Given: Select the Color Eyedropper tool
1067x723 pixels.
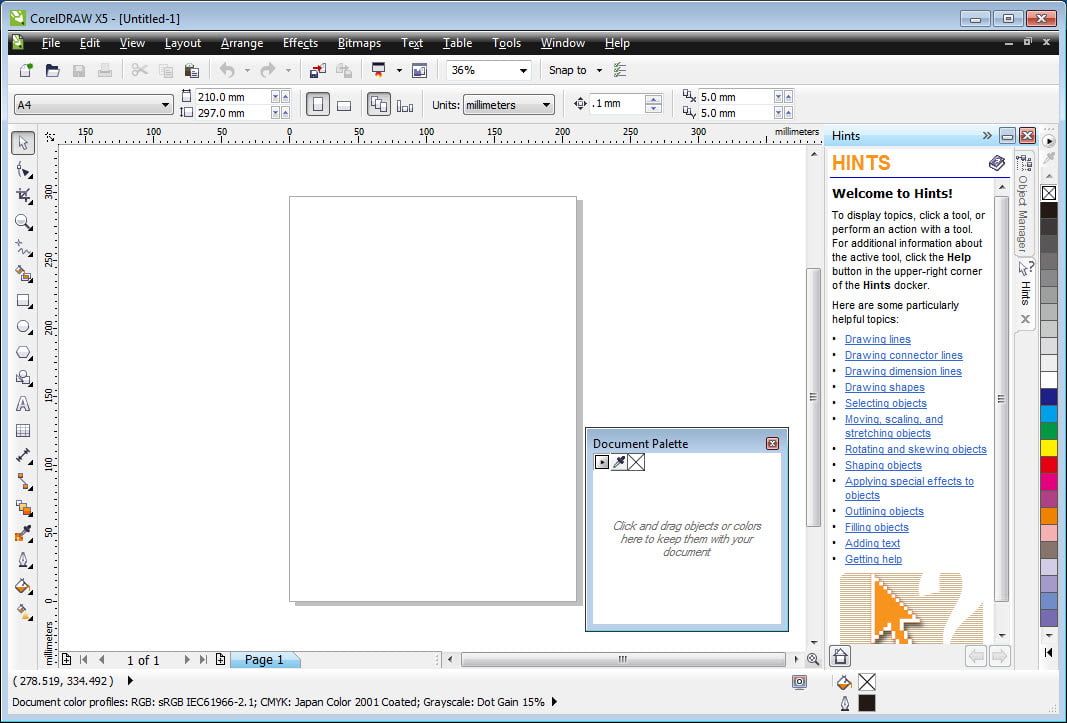Looking at the screenshot, I should (23, 534).
